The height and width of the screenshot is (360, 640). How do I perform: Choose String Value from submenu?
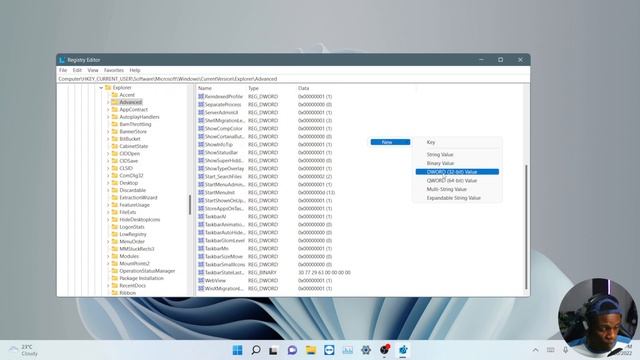tap(457, 154)
